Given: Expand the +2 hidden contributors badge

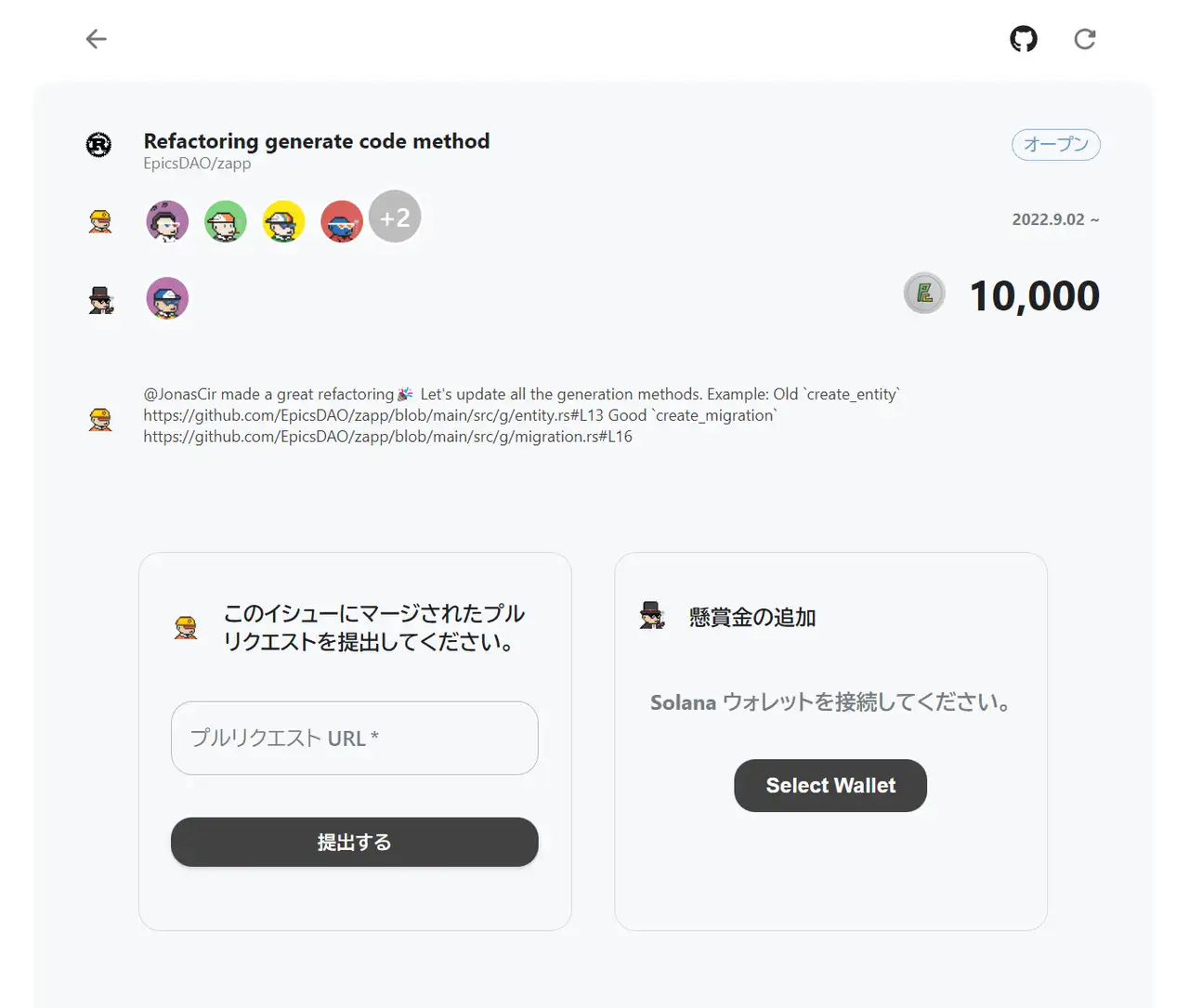Looking at the screenshot, I should coord(395,216).
